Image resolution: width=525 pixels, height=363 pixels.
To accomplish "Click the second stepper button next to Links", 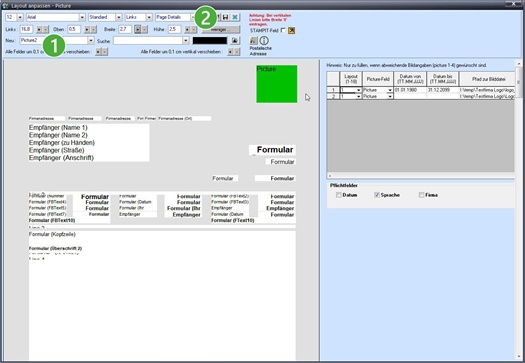I will [46, 29].
